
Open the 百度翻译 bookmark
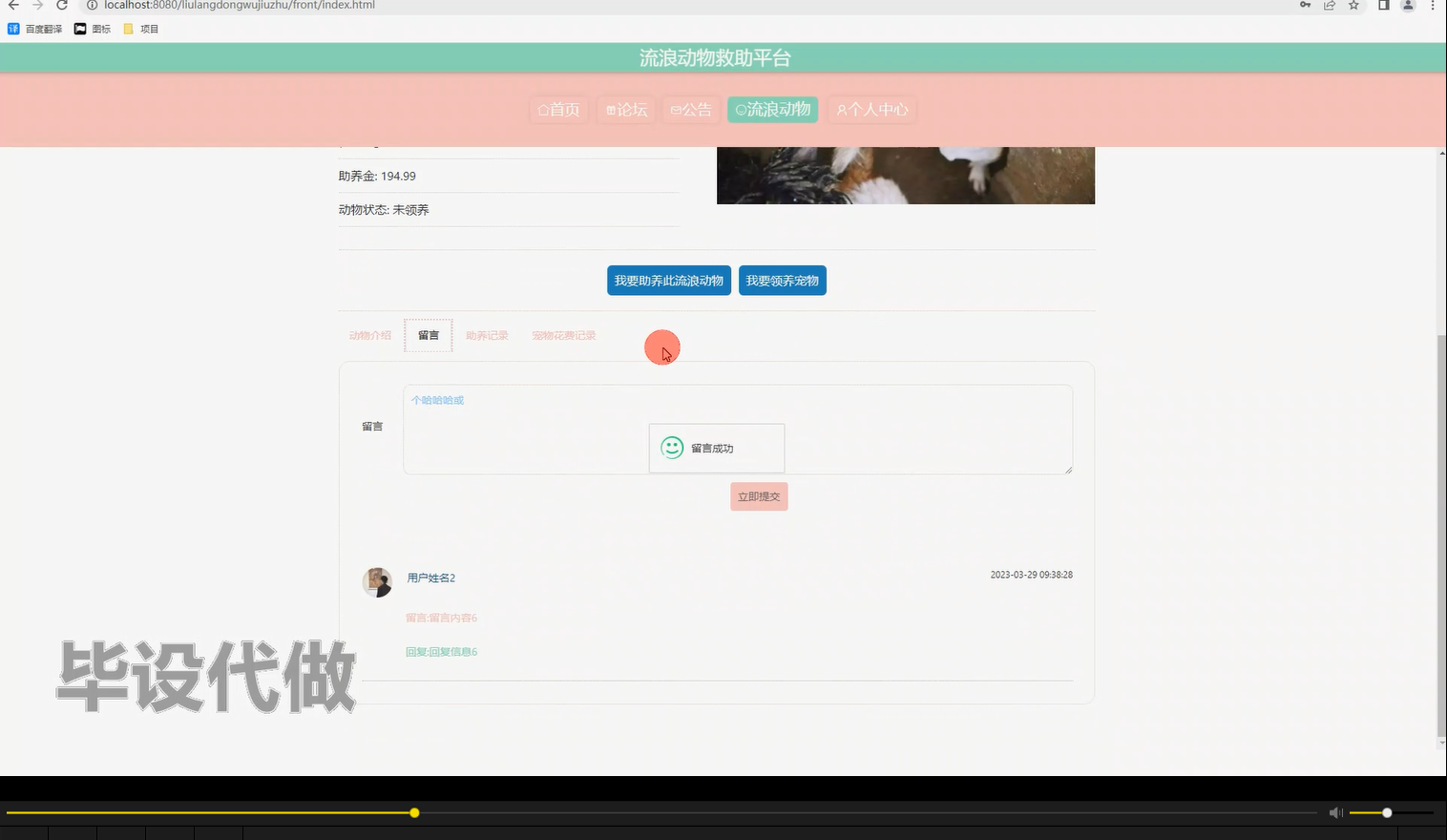(35, 29)
